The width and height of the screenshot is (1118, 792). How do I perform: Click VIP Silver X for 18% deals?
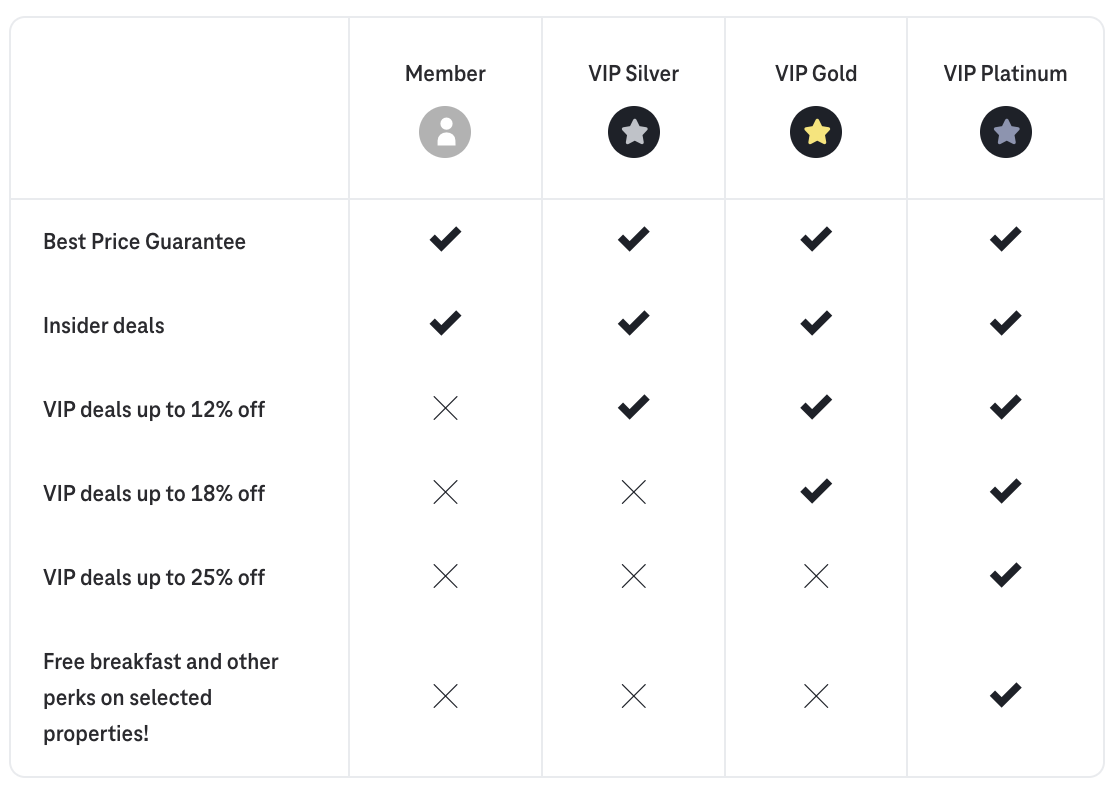(x=634, y=492)
